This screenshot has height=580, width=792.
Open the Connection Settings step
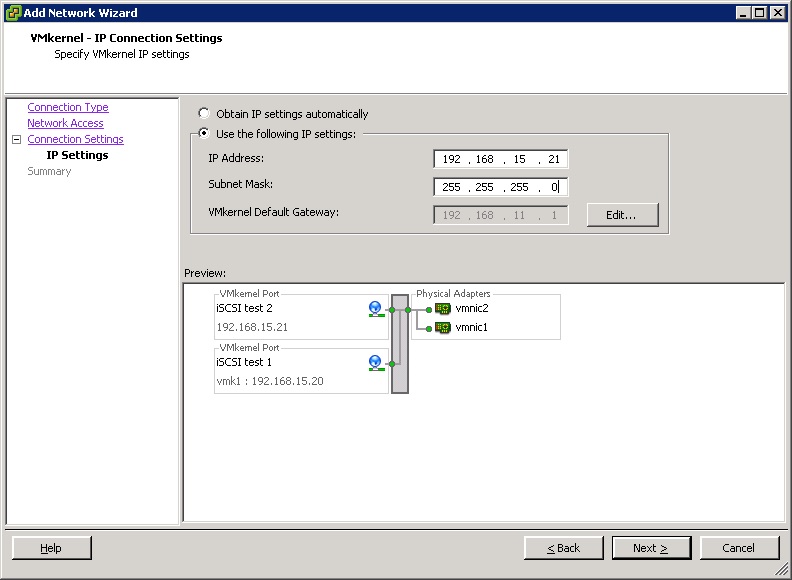75,139
